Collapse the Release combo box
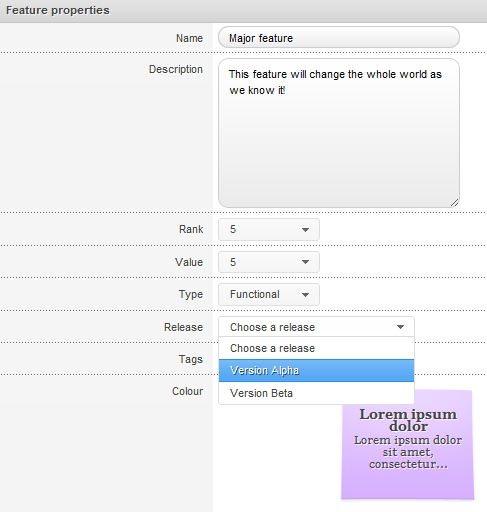 pyautogui.click(x=316, y=327)
